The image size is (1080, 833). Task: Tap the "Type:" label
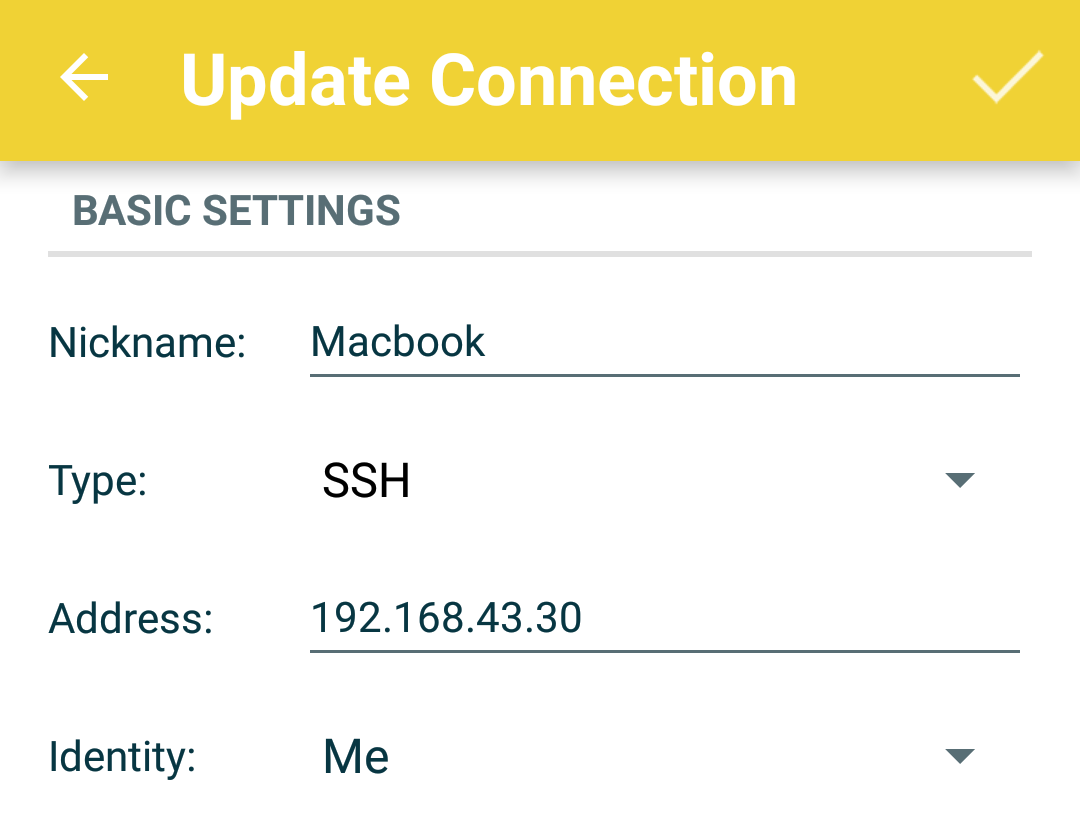point(98,482)
